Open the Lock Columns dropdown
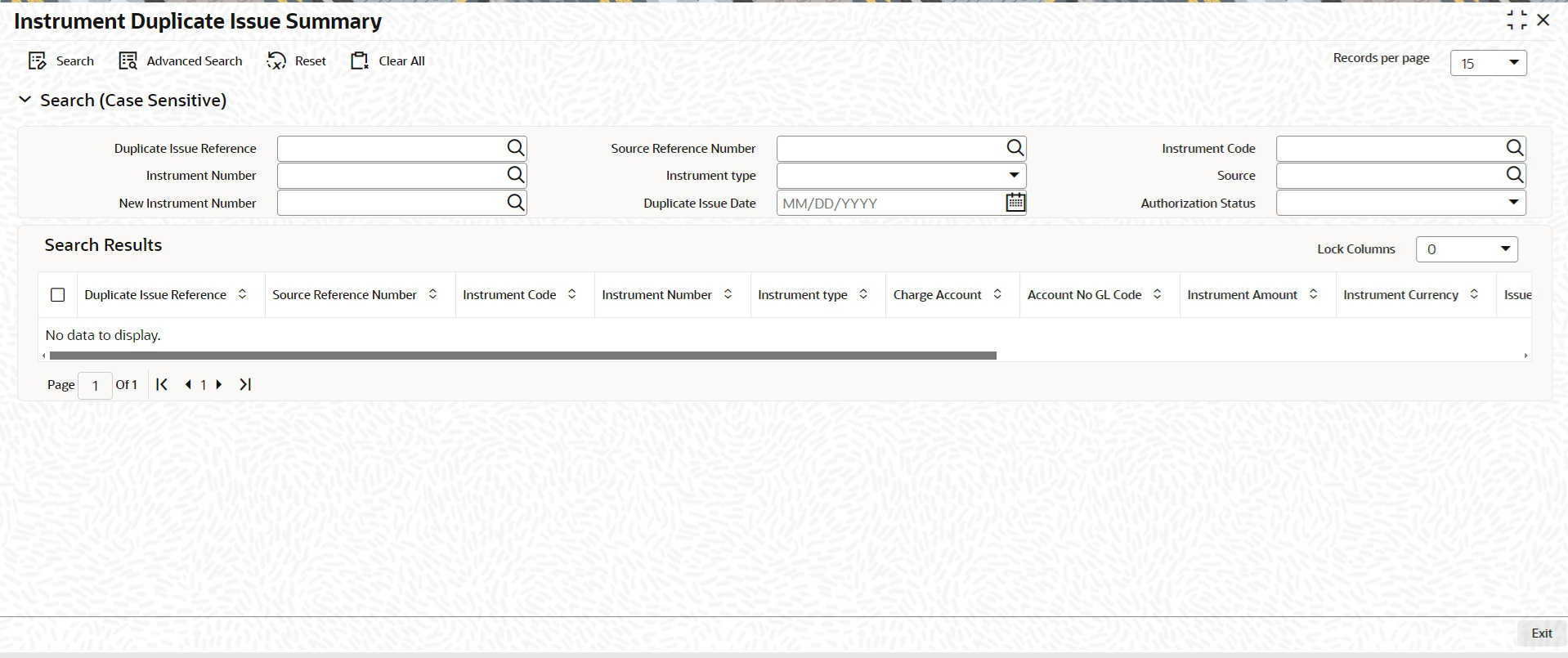The width and height of the screenshot is (1568, 658). point(1467,249)
